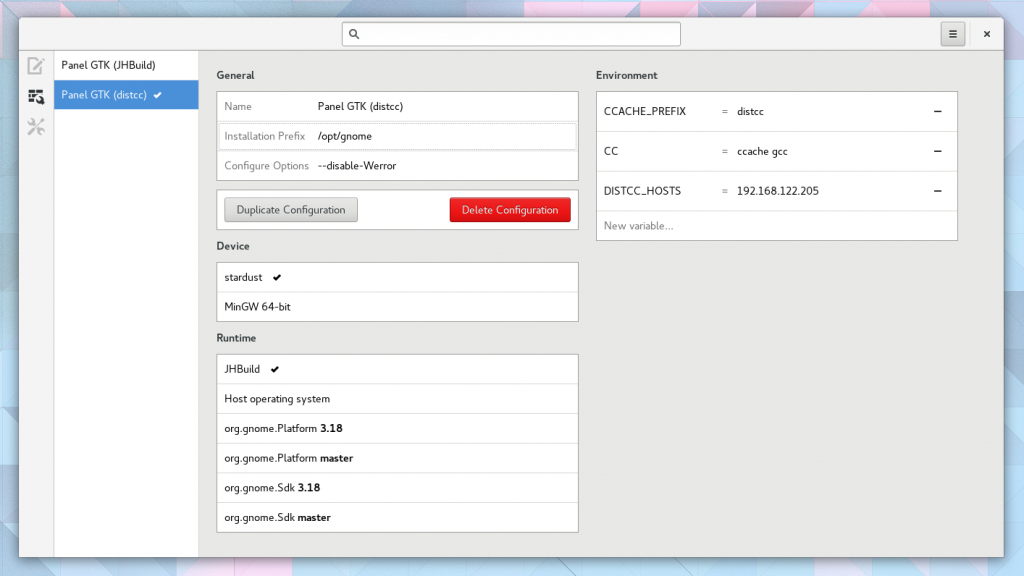Screen dimensions: 1024x576
Task: Click the CC variable name
Action: click(611, 152)
